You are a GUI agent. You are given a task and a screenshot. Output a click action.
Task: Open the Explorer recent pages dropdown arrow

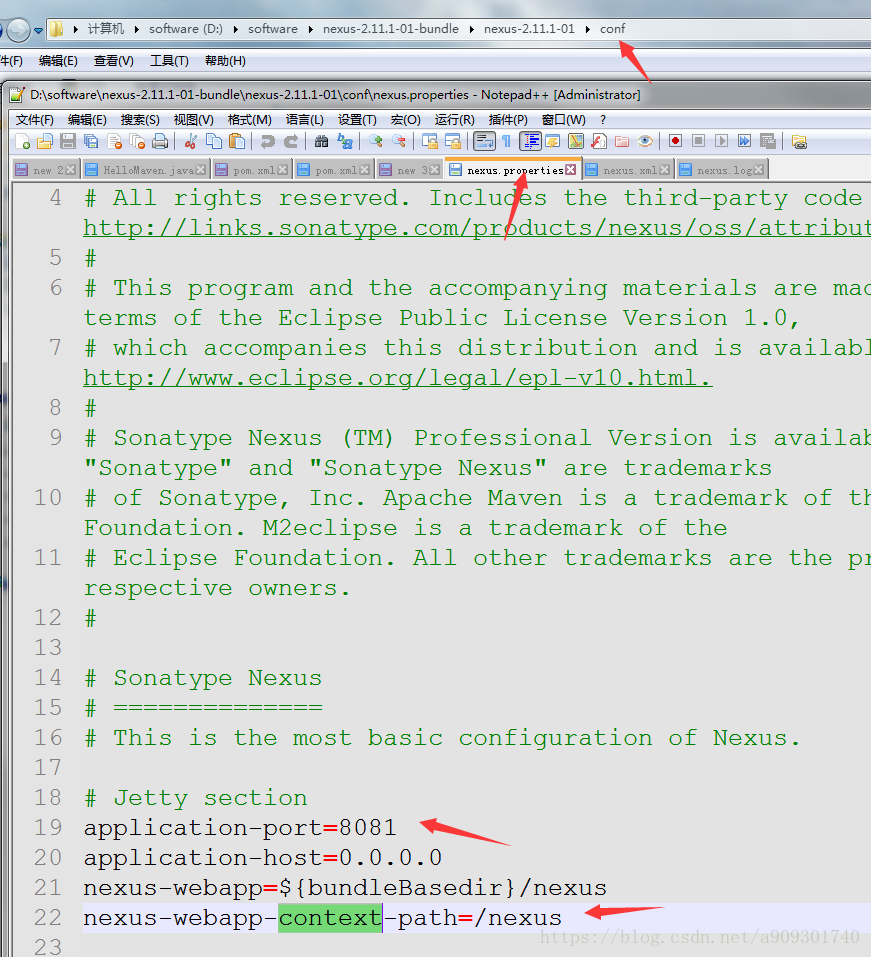point(38,30)
